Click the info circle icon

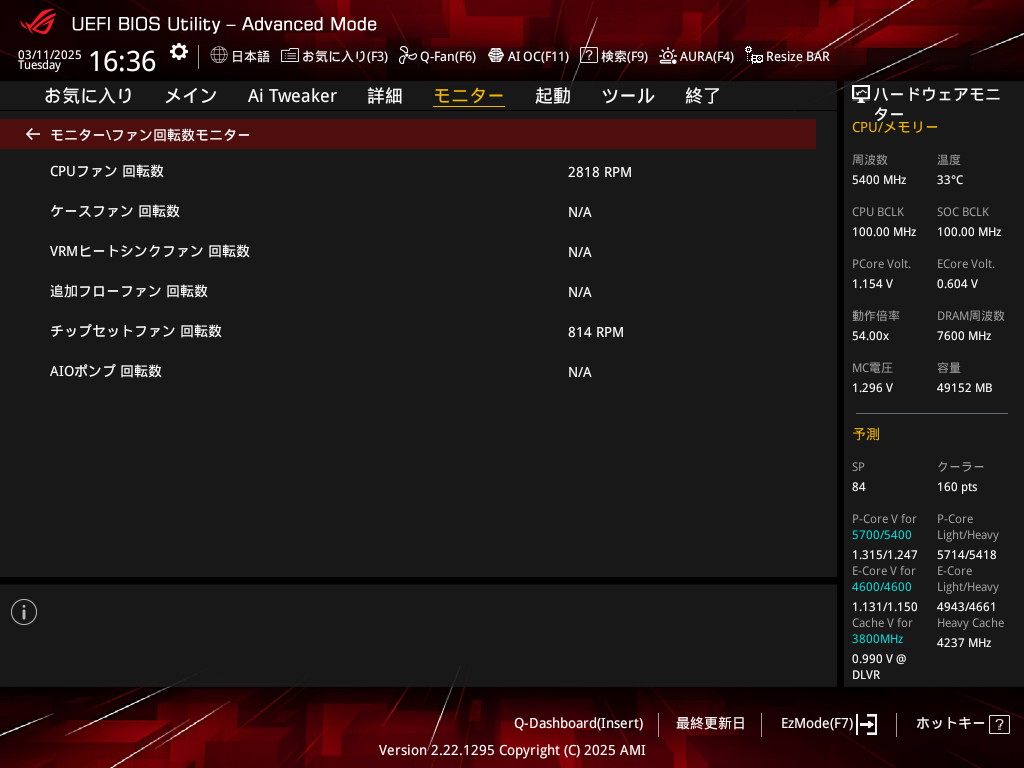[24, 612]
